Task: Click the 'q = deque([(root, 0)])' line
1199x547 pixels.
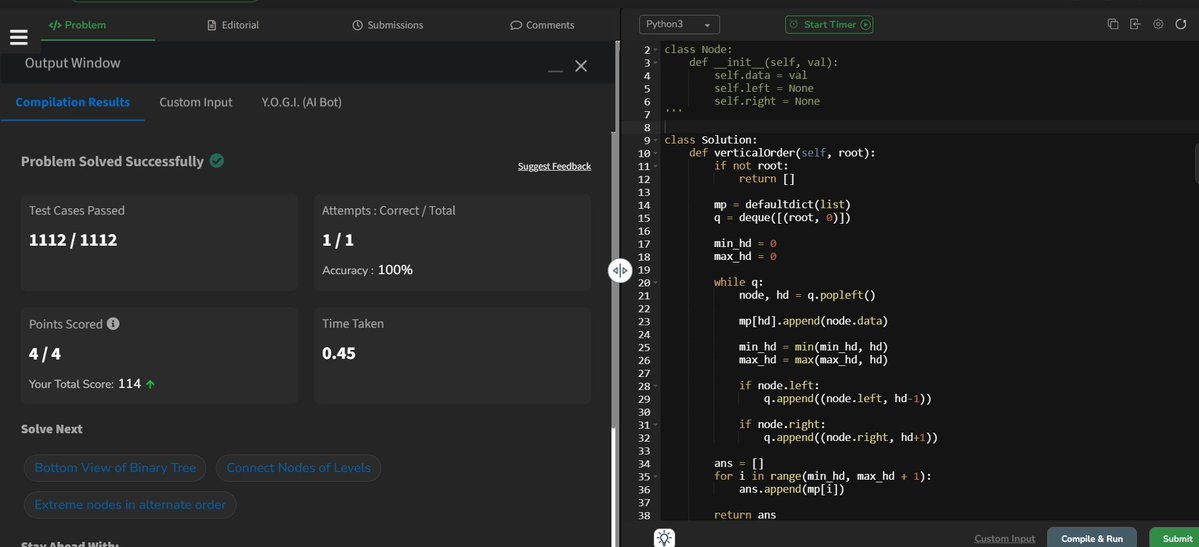Action: coord(782,218)
